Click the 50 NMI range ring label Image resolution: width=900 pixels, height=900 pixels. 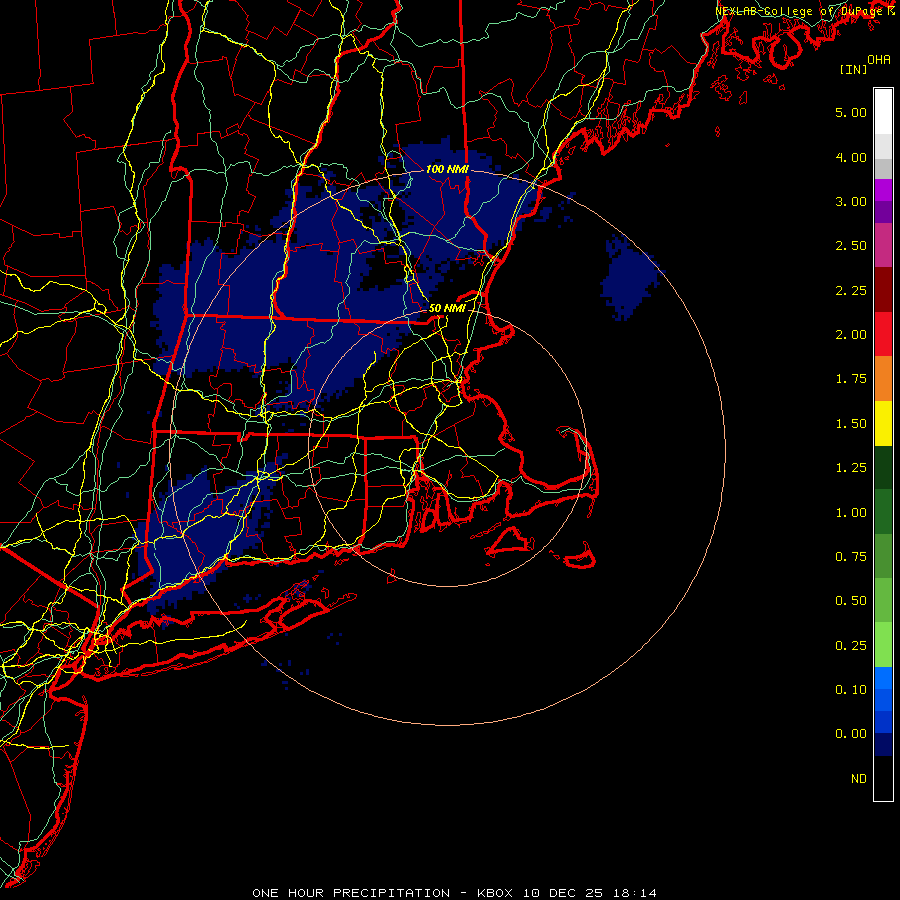click(x=447, y=308)
